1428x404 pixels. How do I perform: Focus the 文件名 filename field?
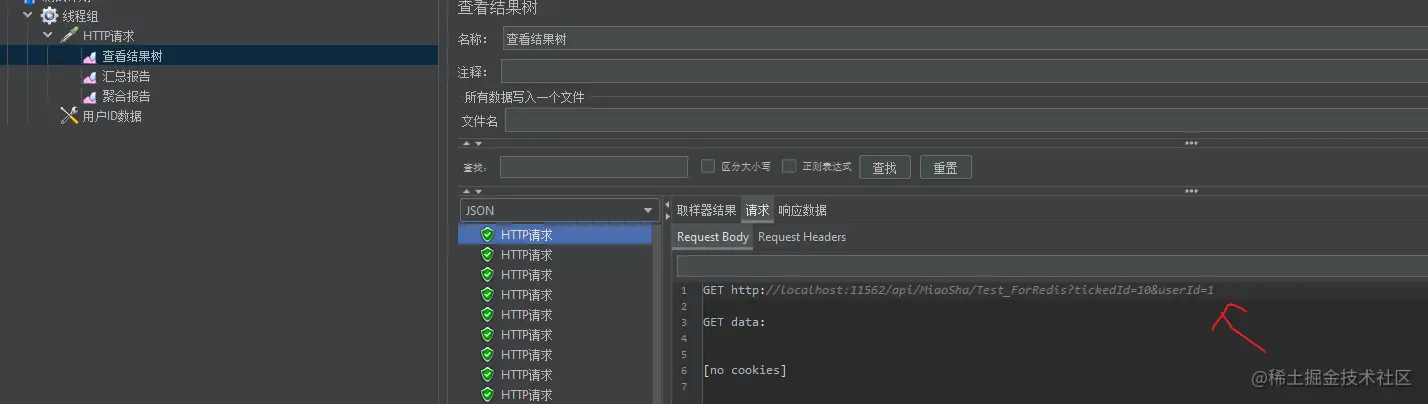click(x=966, y=121)
